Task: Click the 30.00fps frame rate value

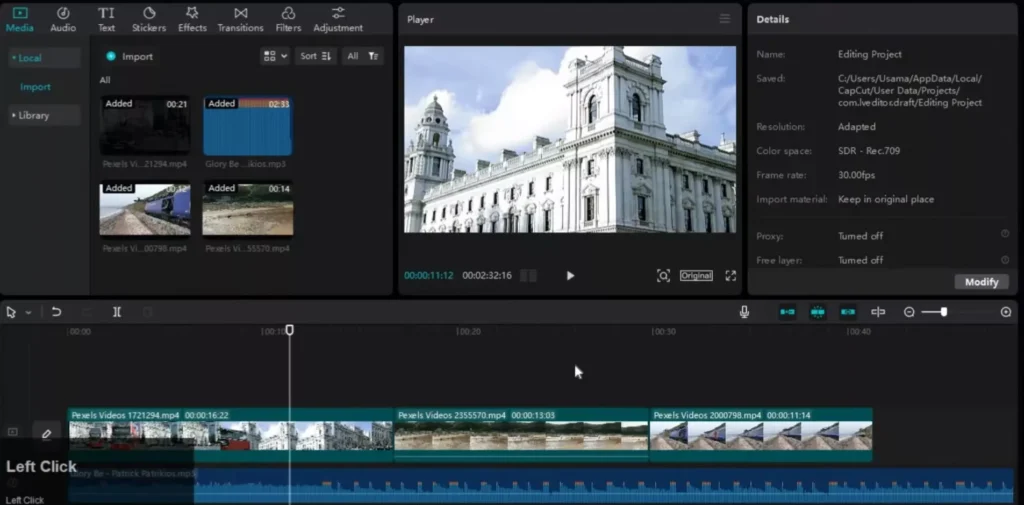Action: pos(856,175)
